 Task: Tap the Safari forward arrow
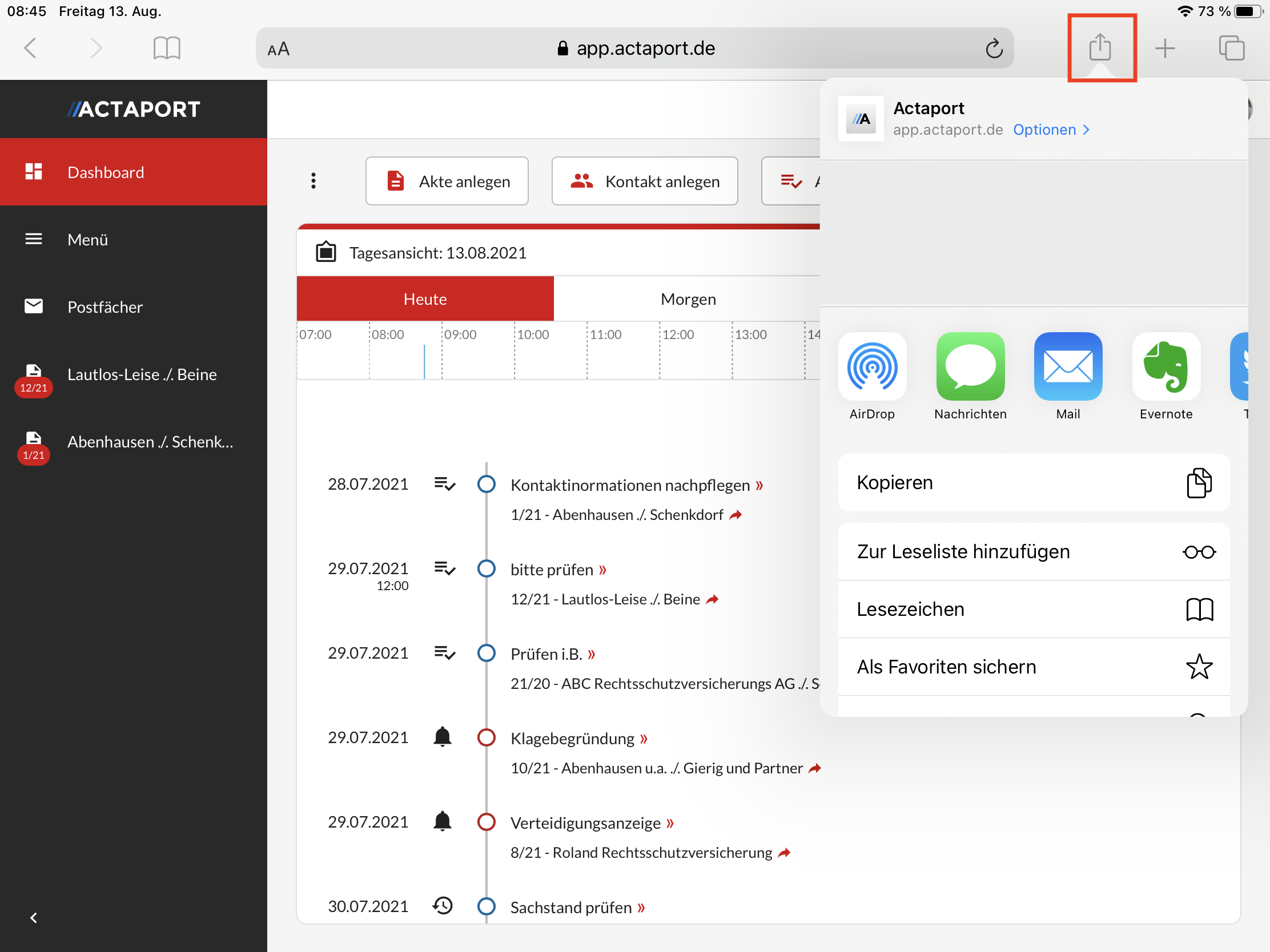[x=96, y=48]
